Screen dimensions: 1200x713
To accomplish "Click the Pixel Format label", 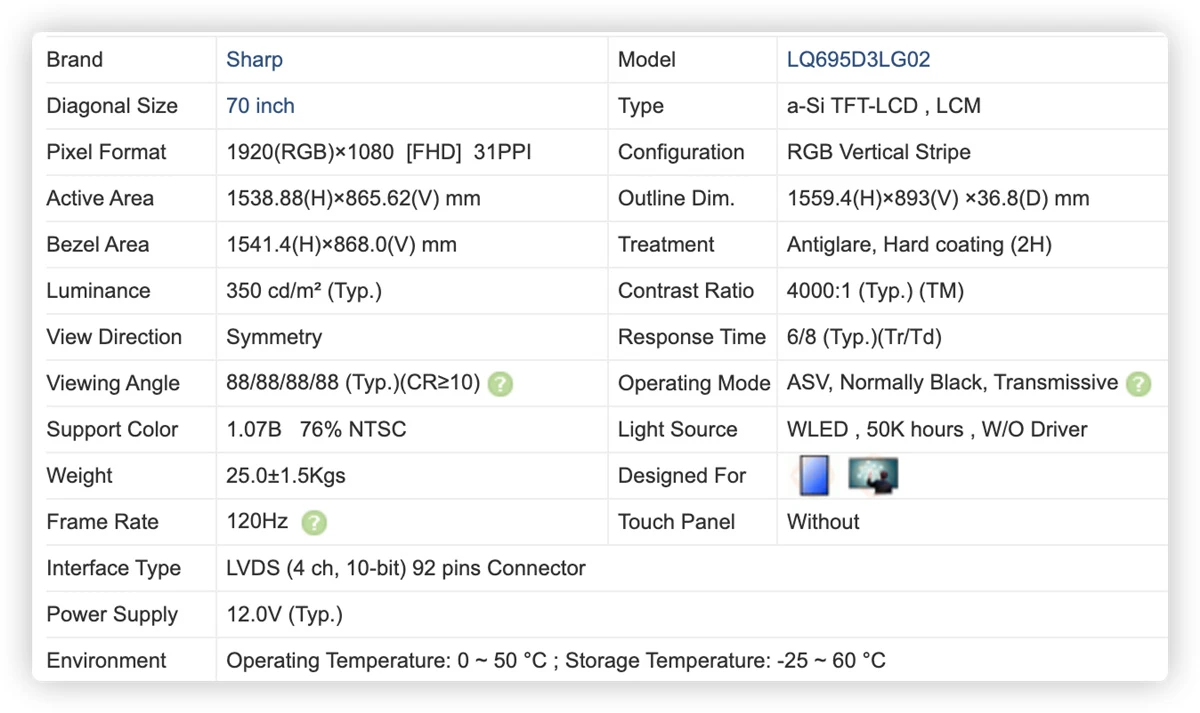I will click(x=107, y=152).
